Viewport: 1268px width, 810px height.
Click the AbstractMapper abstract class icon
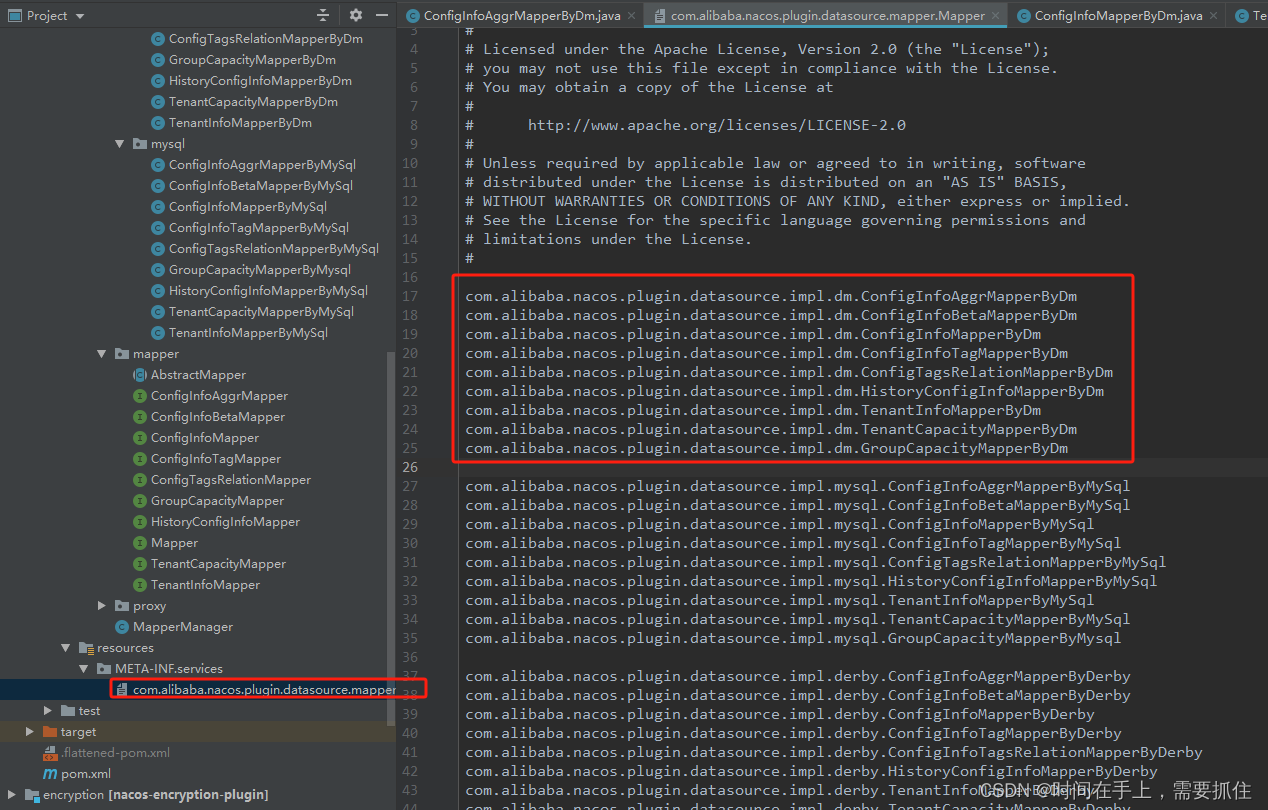point(140,375)
